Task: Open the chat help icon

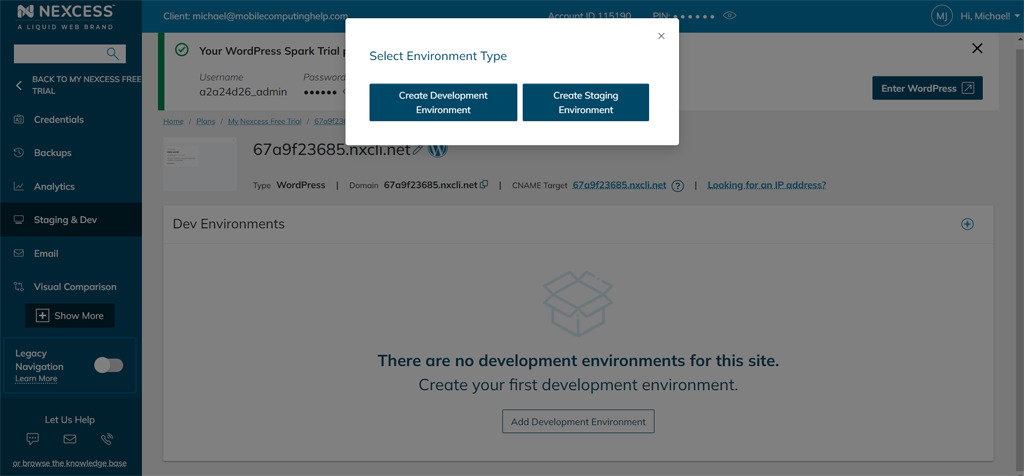Action: (x=33, y=439)
